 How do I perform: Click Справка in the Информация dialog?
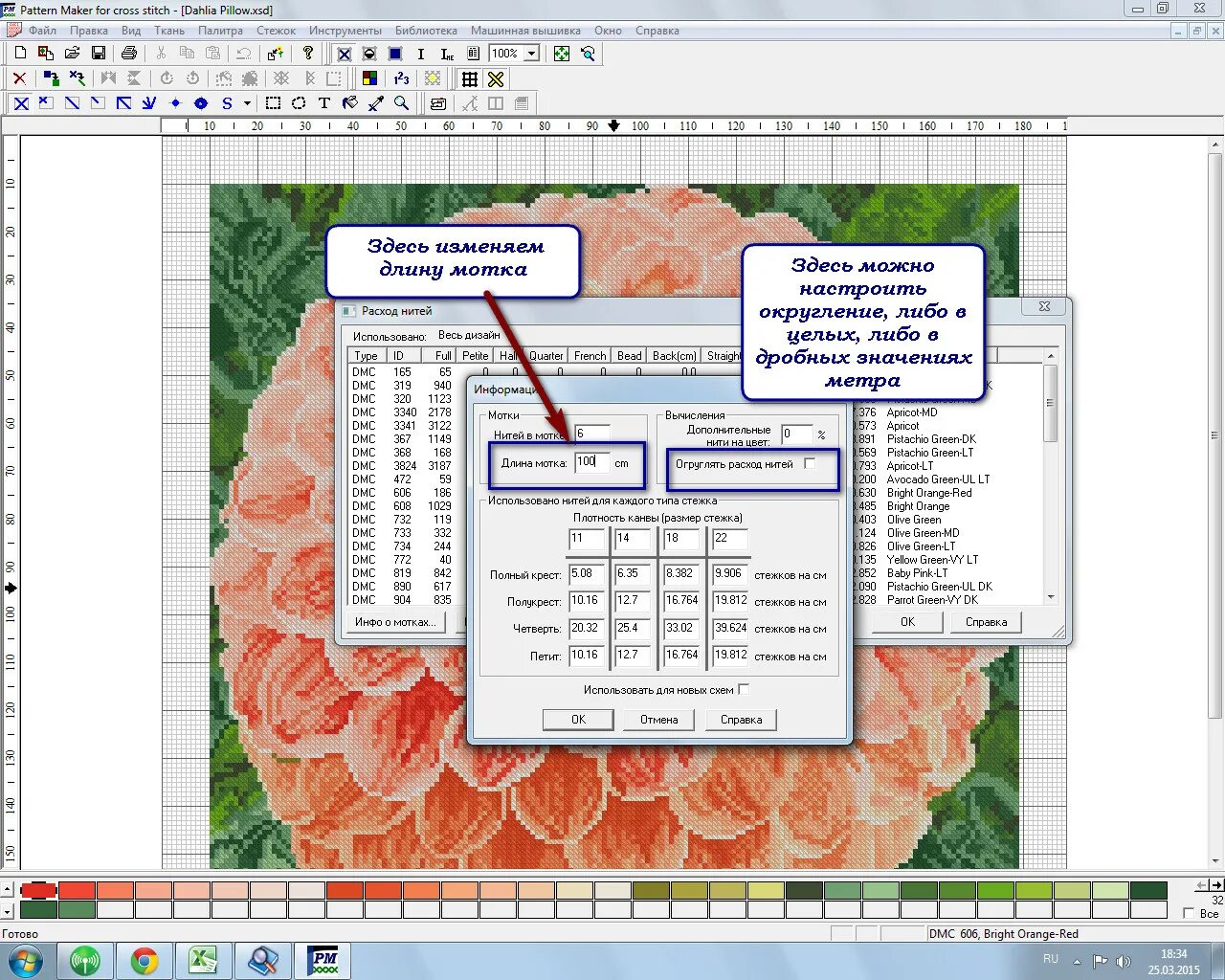tap(741, 720)
